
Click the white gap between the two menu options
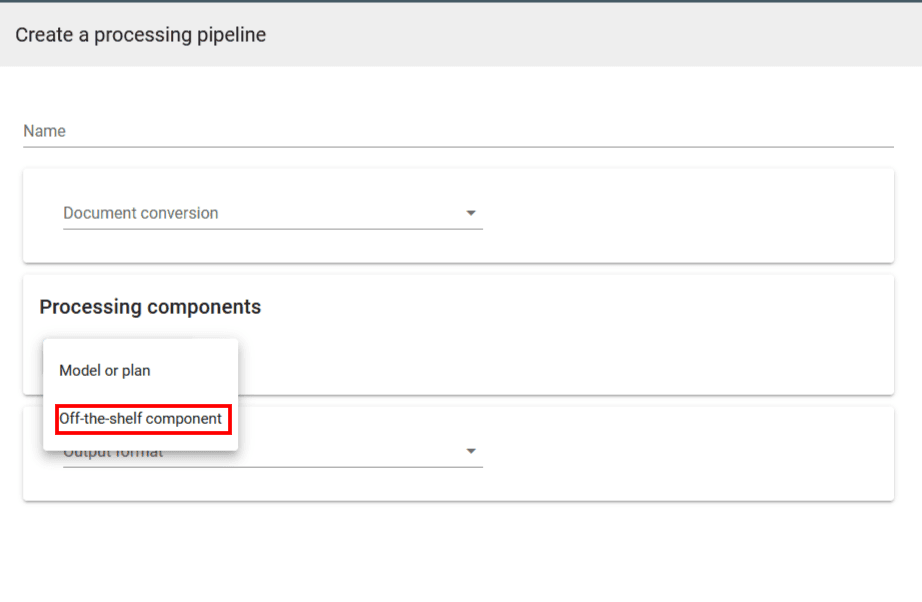point(140,395)
